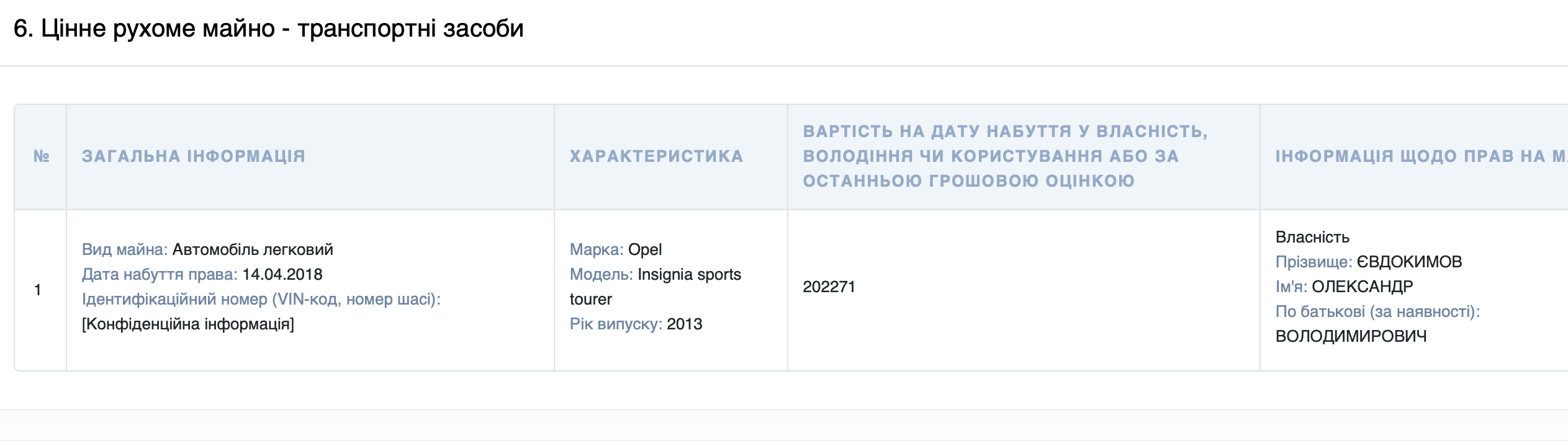
Task: Click the Конфіденційна інформація text
Action: [x=187, y=324]
